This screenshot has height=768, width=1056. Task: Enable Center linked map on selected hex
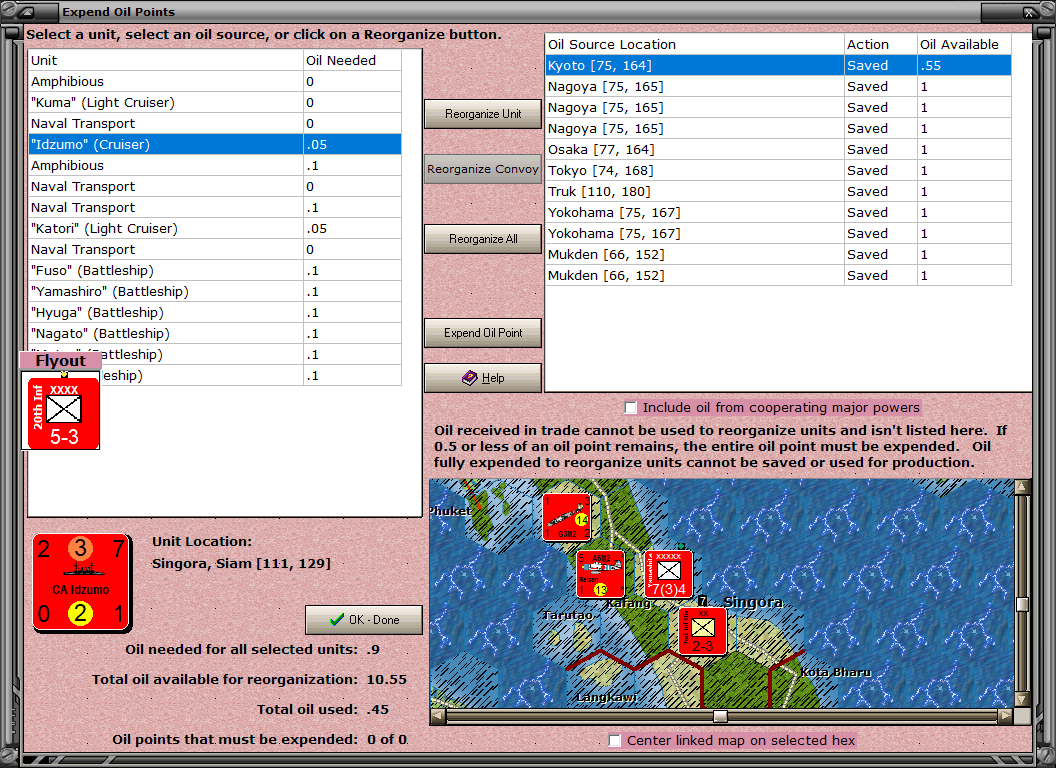pyautogui.click(x=614, y=740)
